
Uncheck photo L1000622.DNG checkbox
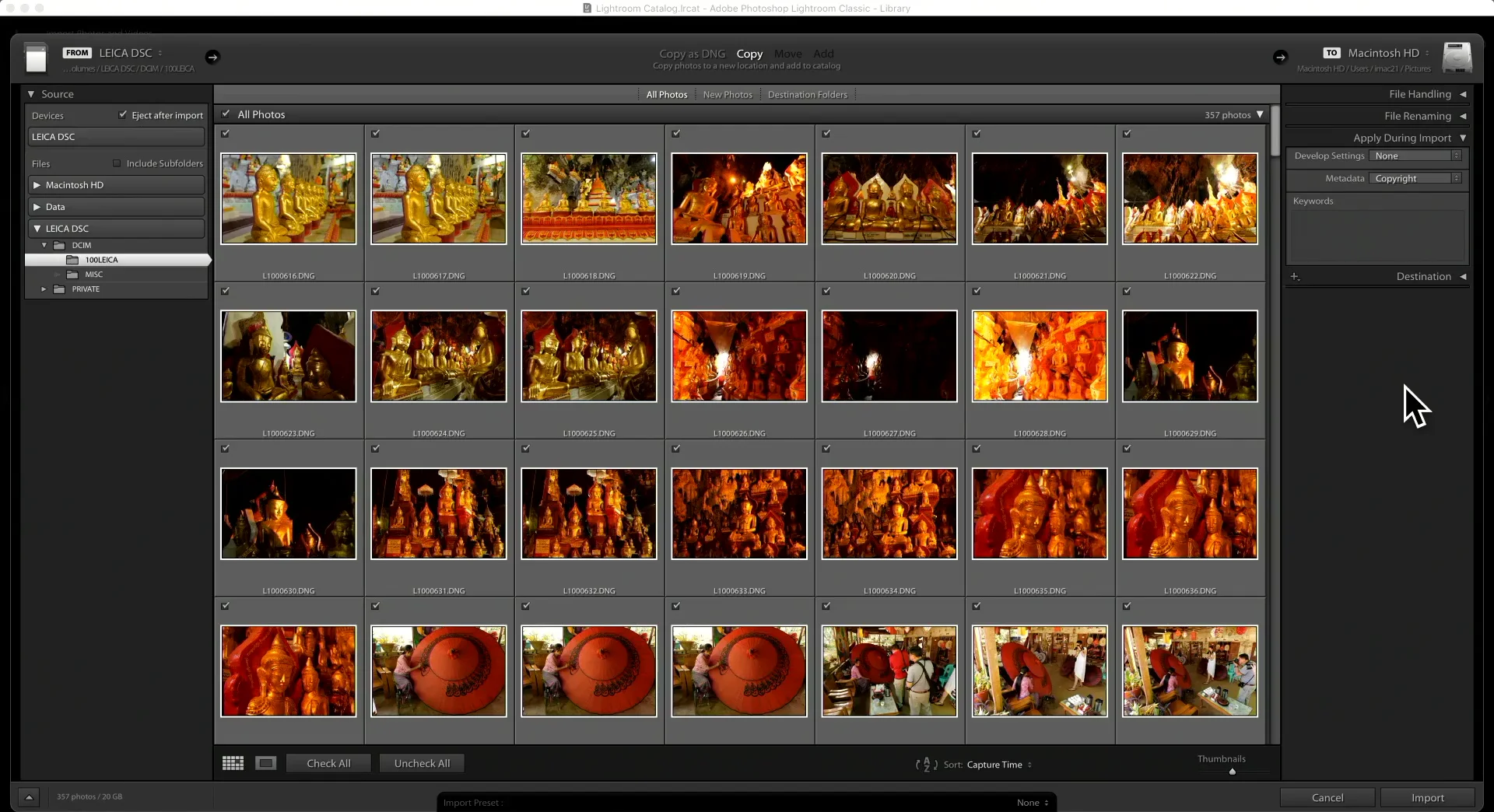[x=1127, y=134]
